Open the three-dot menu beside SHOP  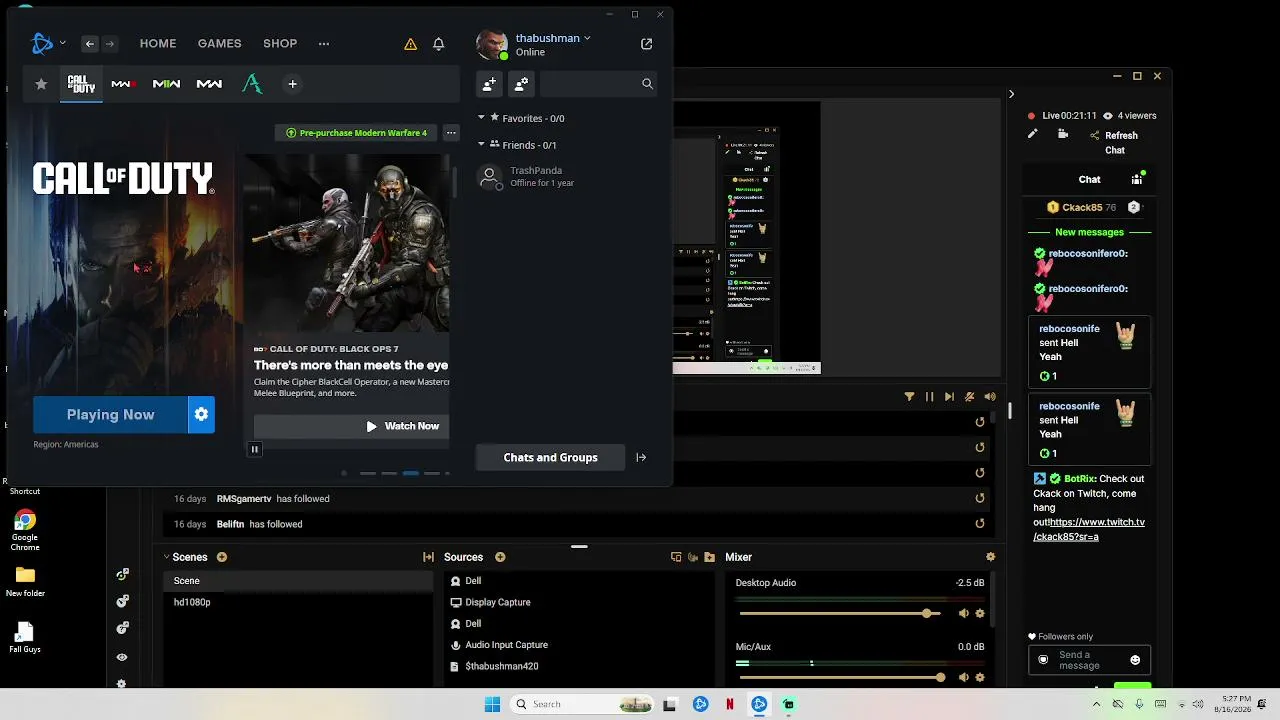click(x=323, y=44)
